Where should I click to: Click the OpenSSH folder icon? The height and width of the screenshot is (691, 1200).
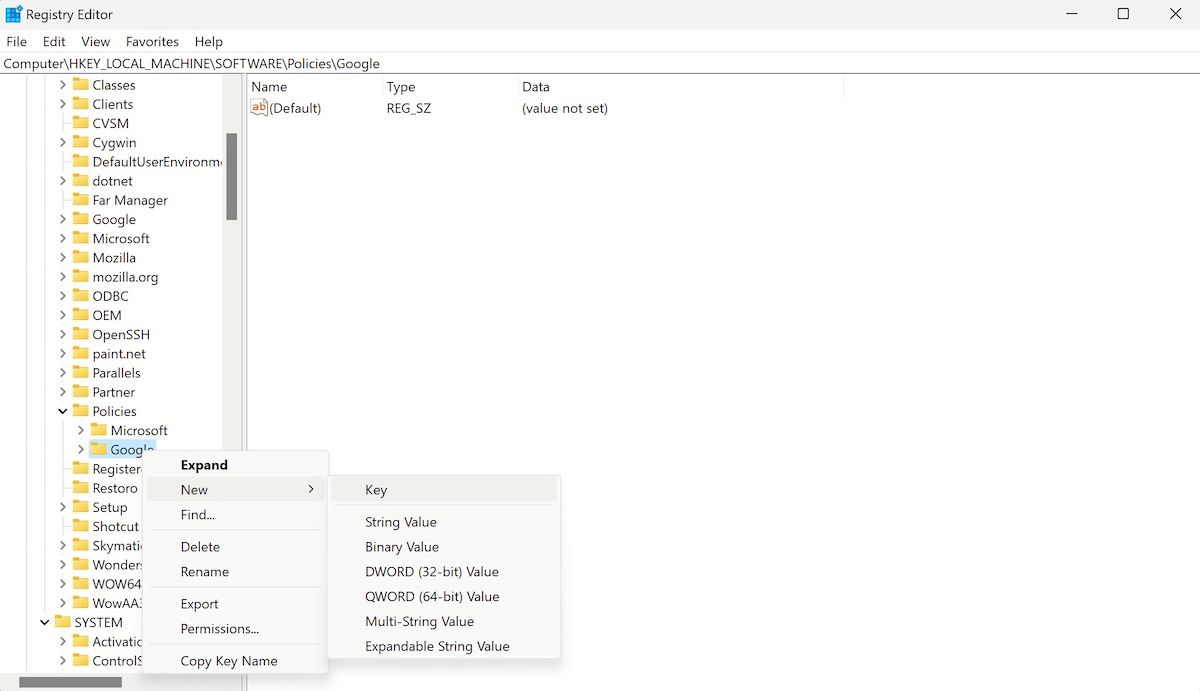(x=83, y=334)
